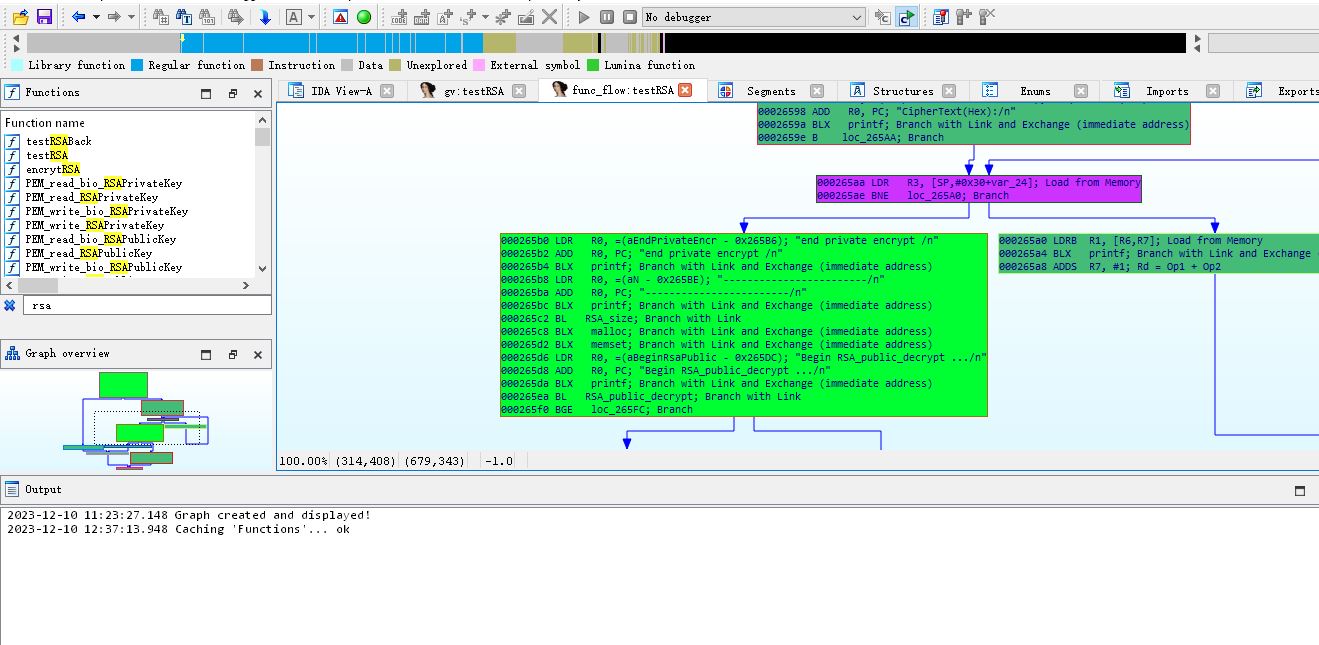Click the add-plus debugger toolbar icon
Image resolution: width=1319 pixels, height=645 pixels.
tap(963, 17)
